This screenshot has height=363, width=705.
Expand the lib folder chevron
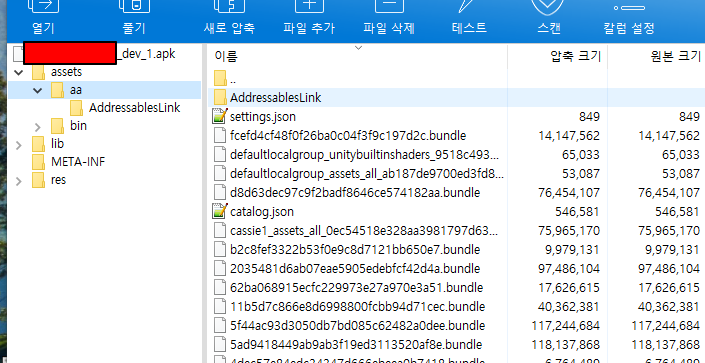click(x=18, y=144)
